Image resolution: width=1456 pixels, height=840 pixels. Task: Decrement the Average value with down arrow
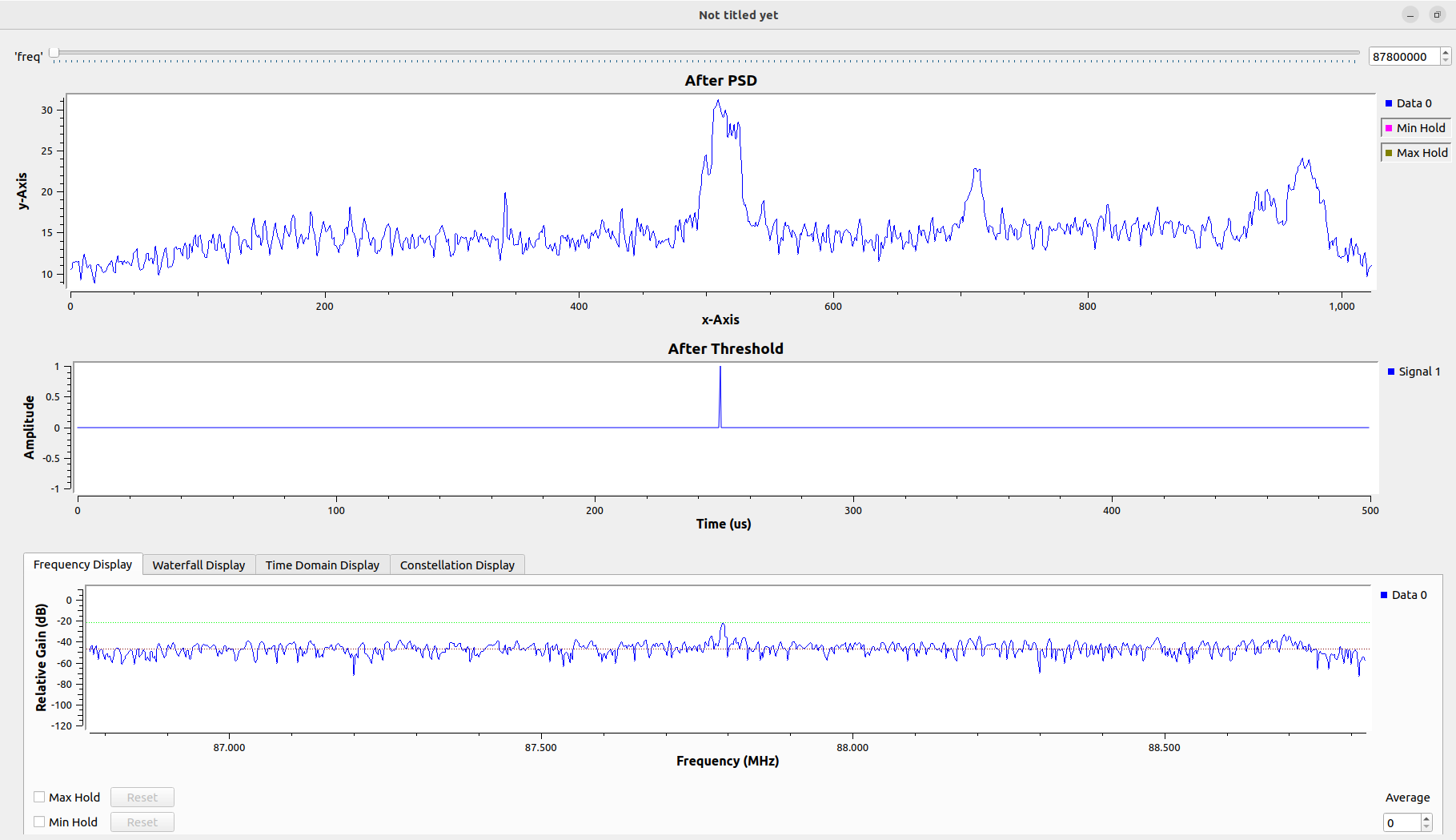(x=1426, y=827)
